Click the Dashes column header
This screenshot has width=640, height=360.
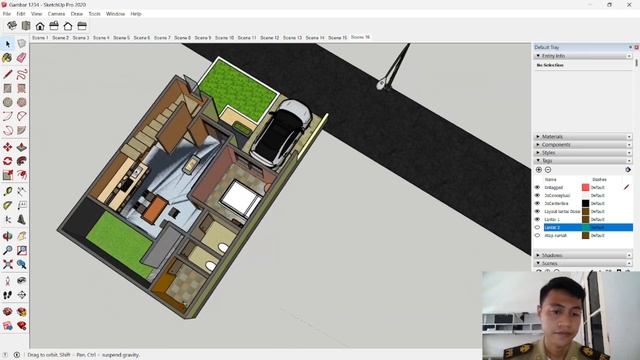pos(599,180)
